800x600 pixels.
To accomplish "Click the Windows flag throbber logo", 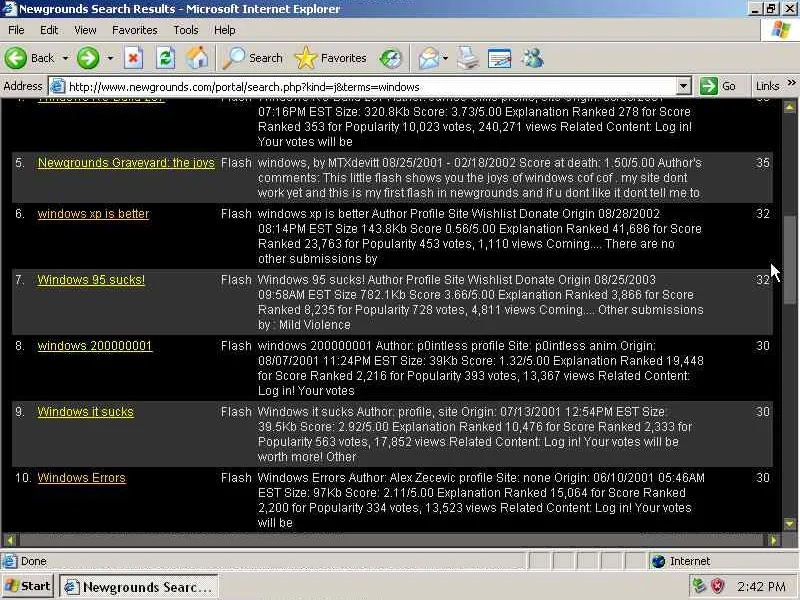I will point(780,30).
